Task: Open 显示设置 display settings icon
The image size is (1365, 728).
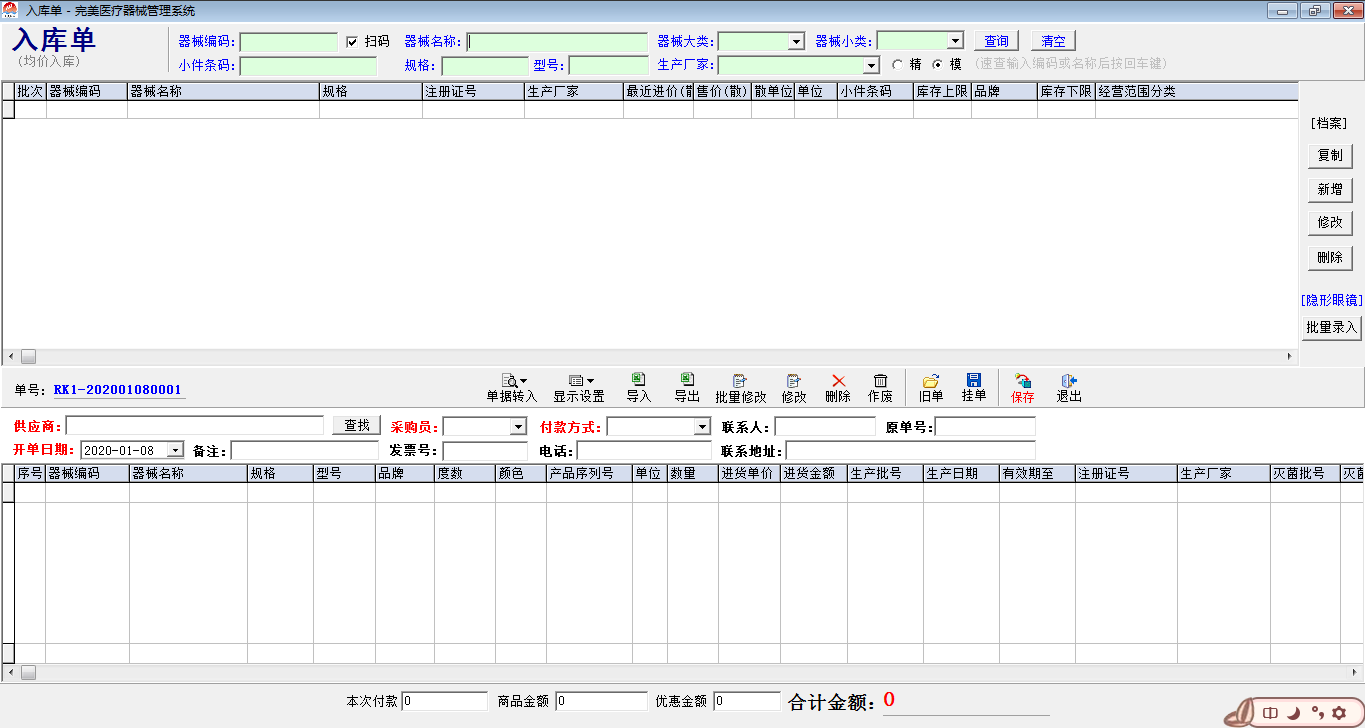Action: point(578,381)
